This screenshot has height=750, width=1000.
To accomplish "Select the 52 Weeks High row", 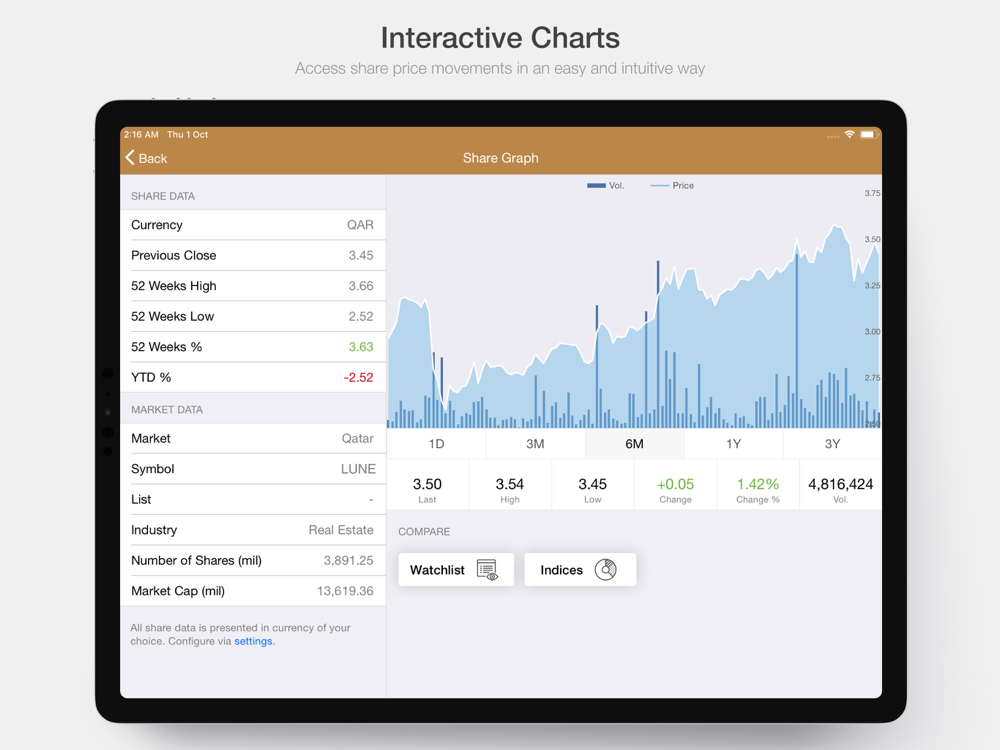I will [253, 286].
